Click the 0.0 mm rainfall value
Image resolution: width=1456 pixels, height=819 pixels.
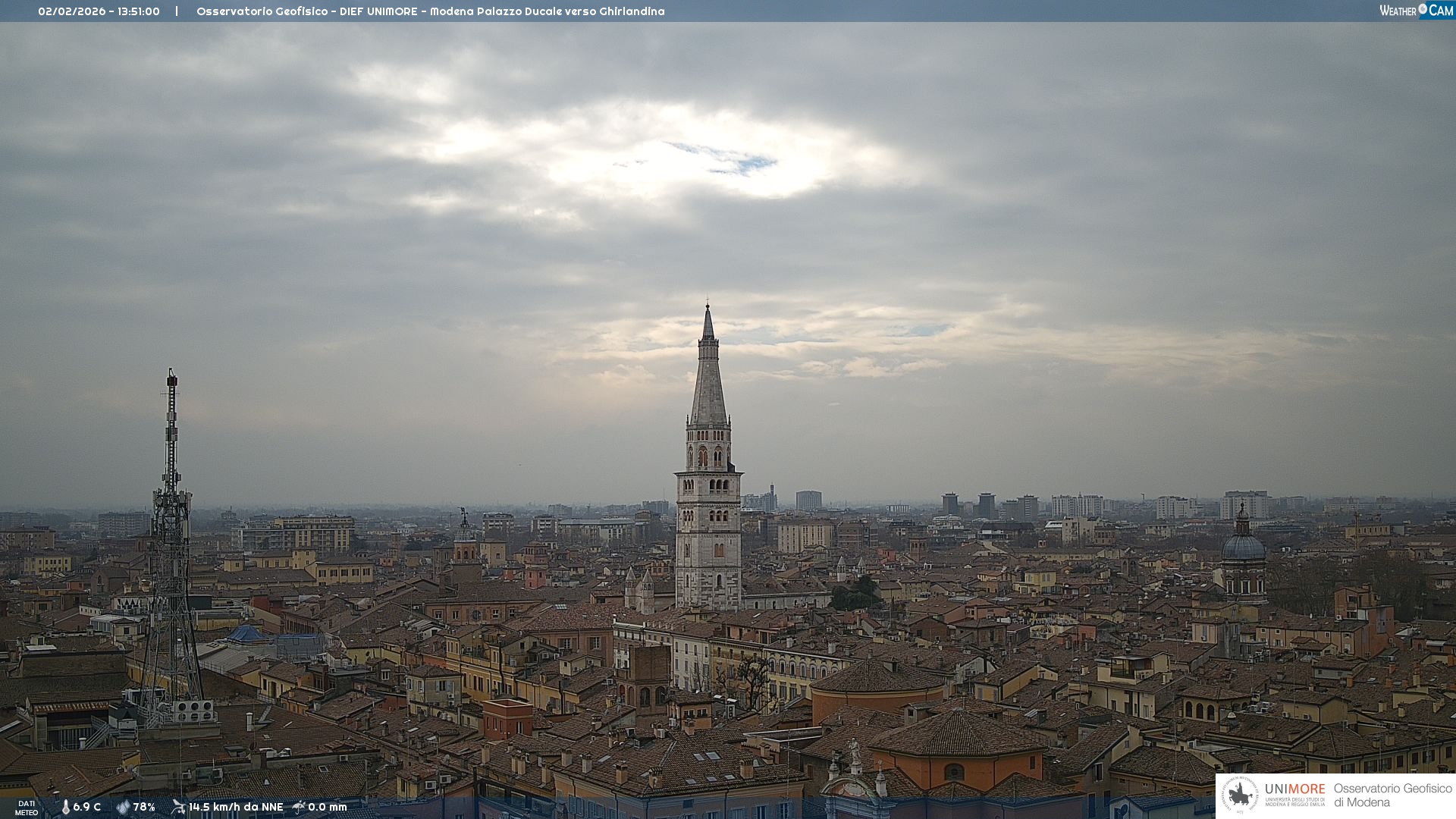click(327, 807)
